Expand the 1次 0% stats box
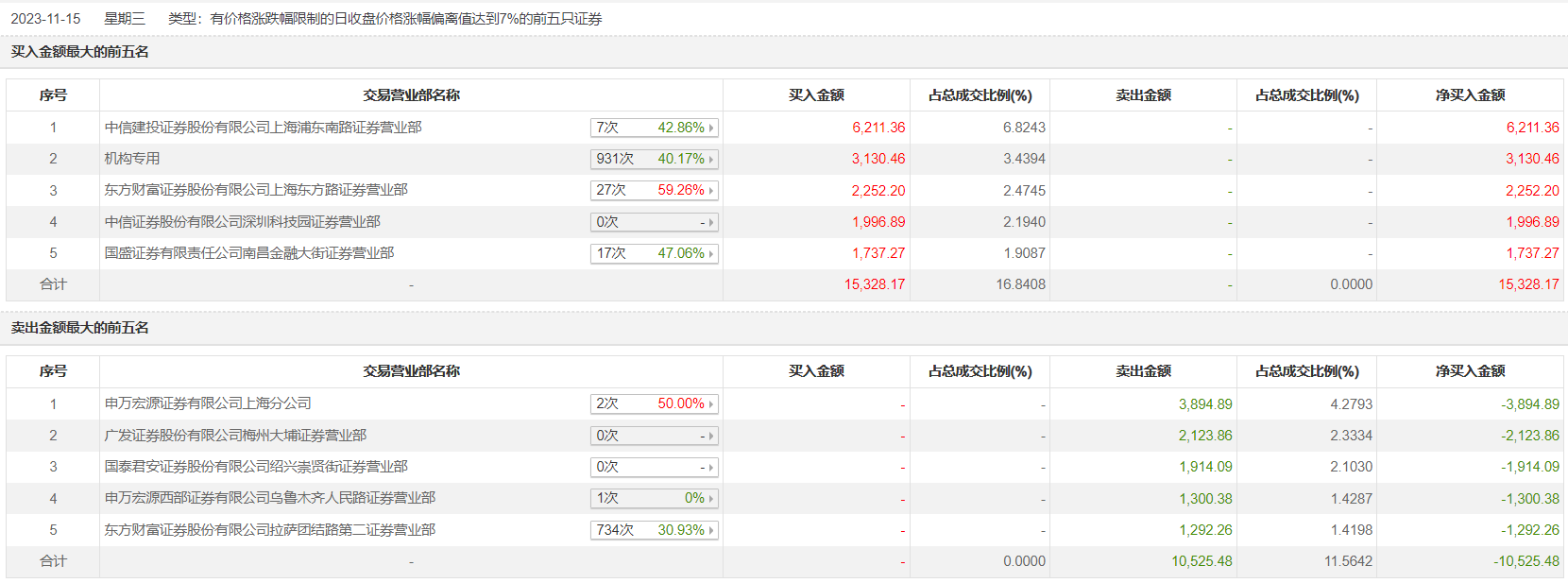 coord(654,498)
